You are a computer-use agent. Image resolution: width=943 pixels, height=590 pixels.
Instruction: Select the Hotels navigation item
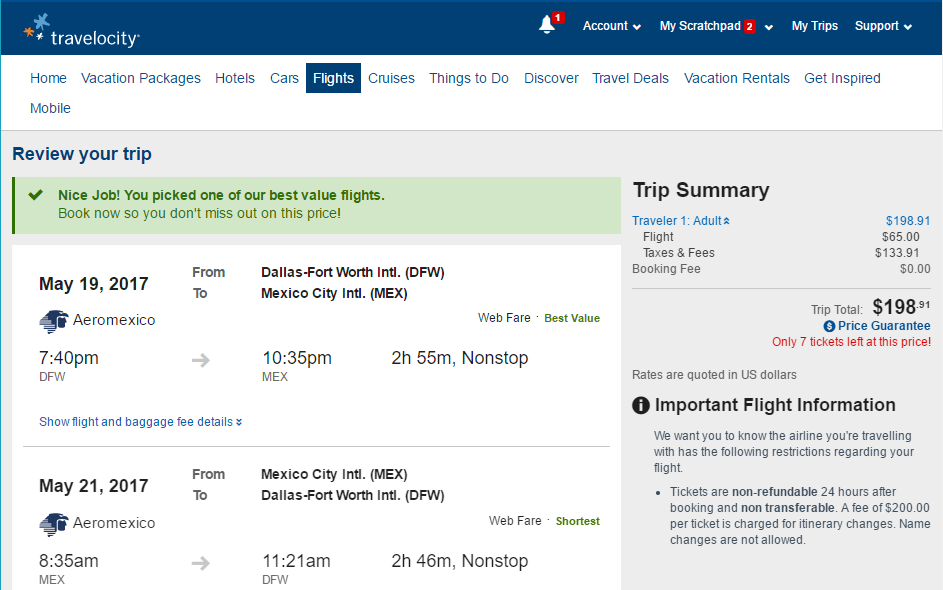click(x=235, y=78)
